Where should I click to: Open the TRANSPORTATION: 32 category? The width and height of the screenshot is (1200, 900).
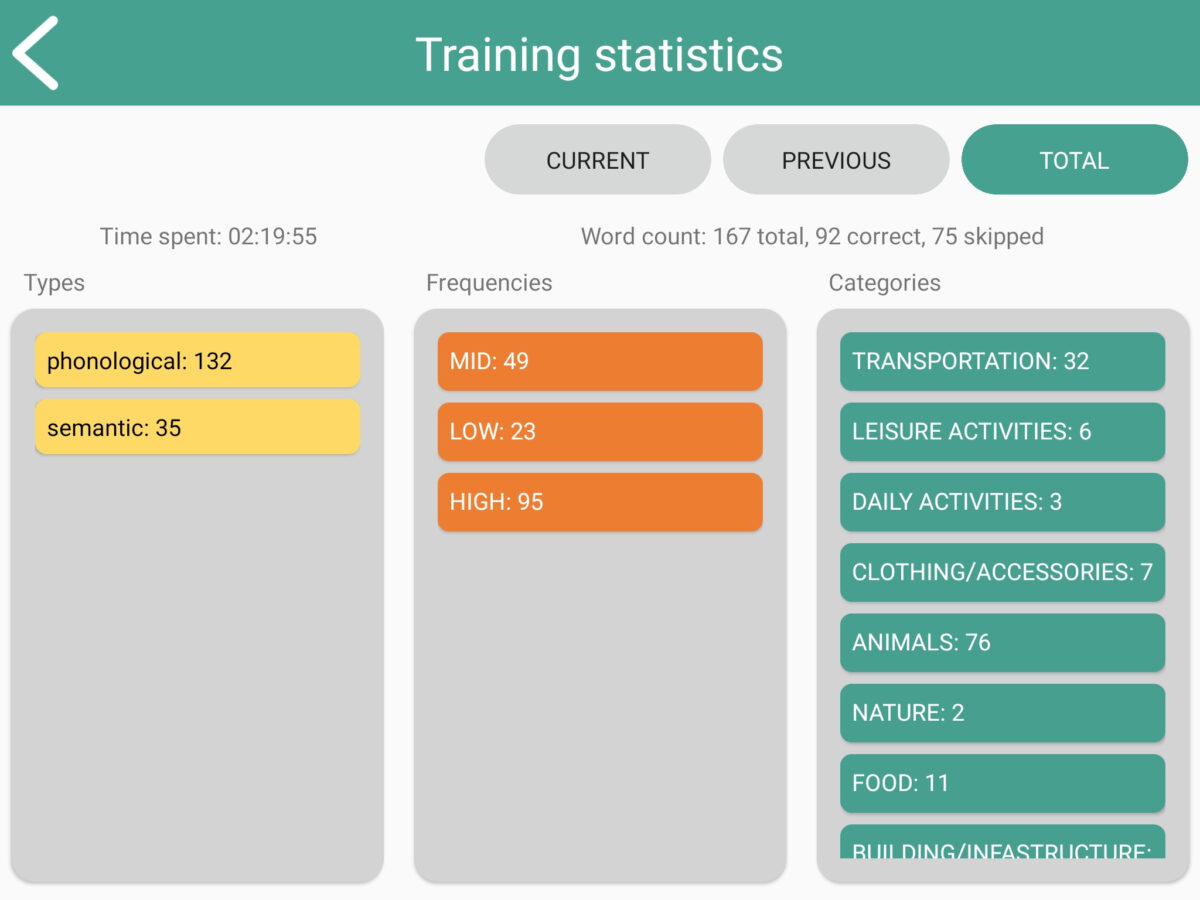point(1002,361)
